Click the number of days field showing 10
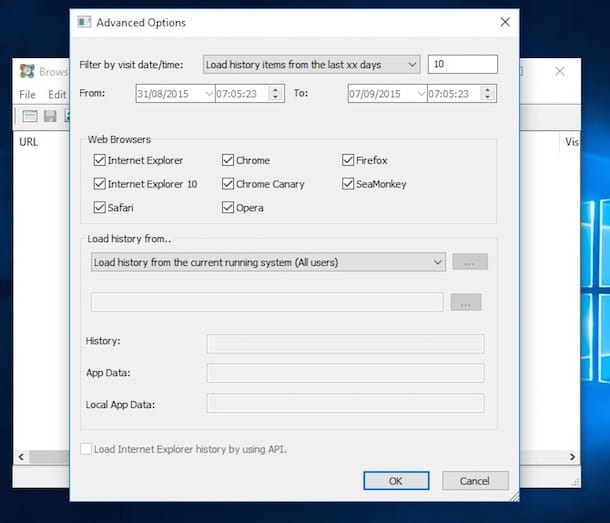The height and width of the screenshot is (523, 610). tap(463, 64)
